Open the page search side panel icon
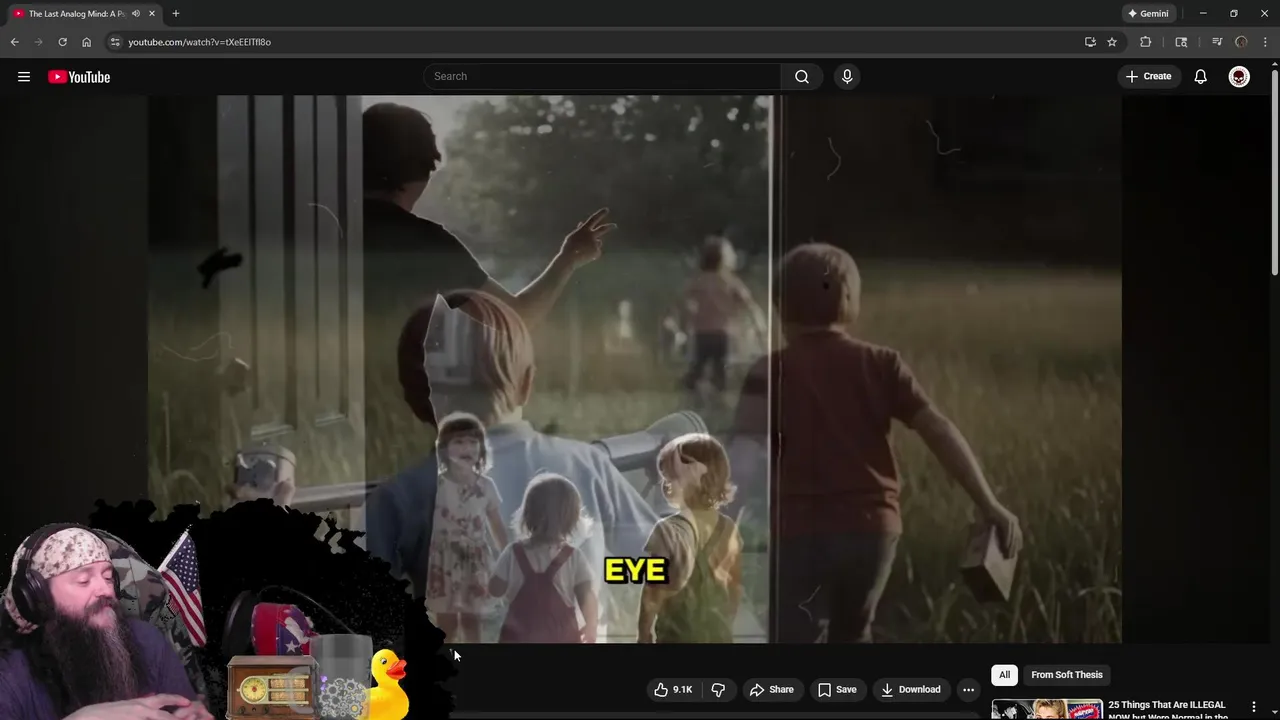 click(x=1181, y=42)
